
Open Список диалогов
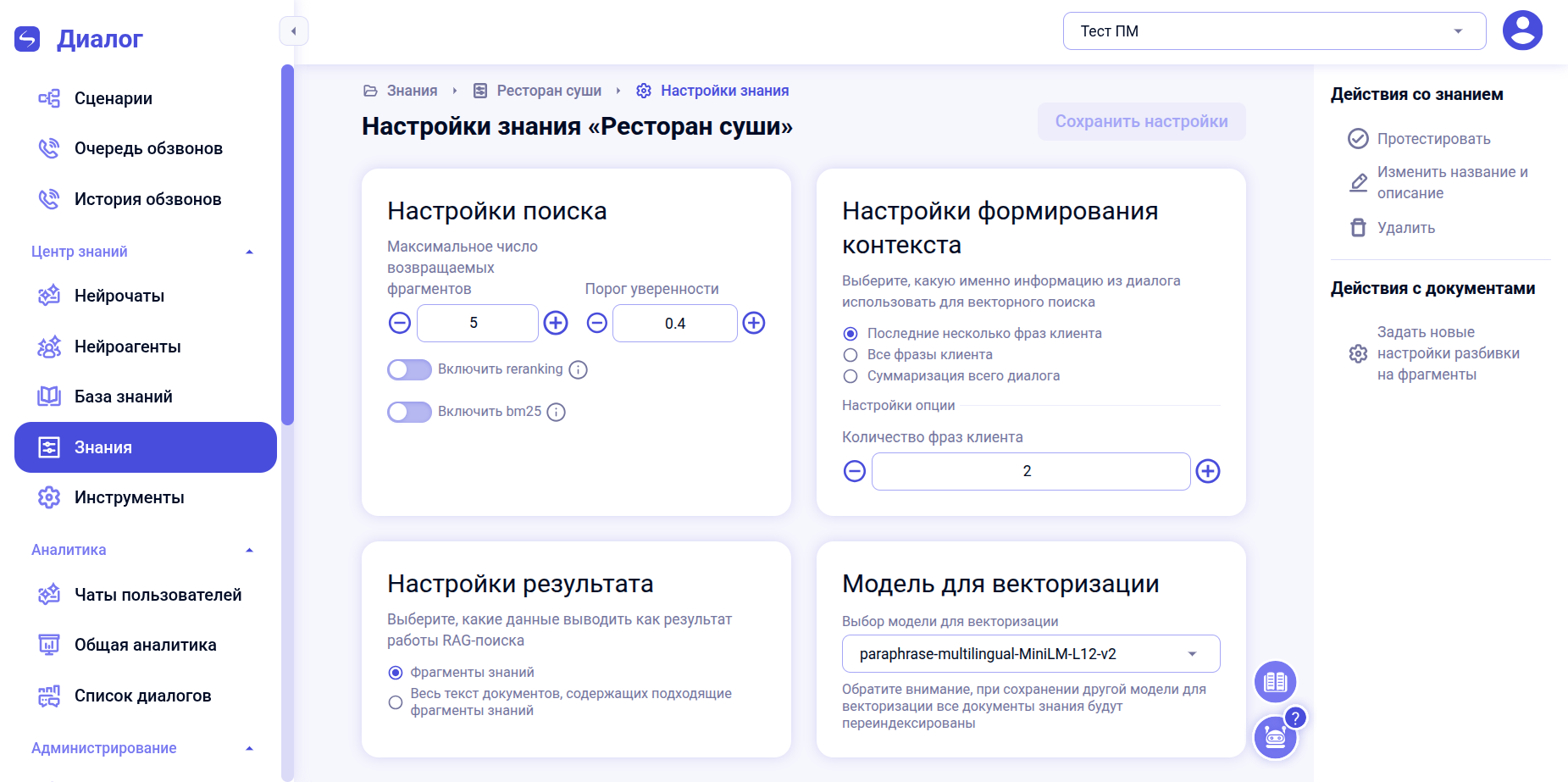coord(146,696)
